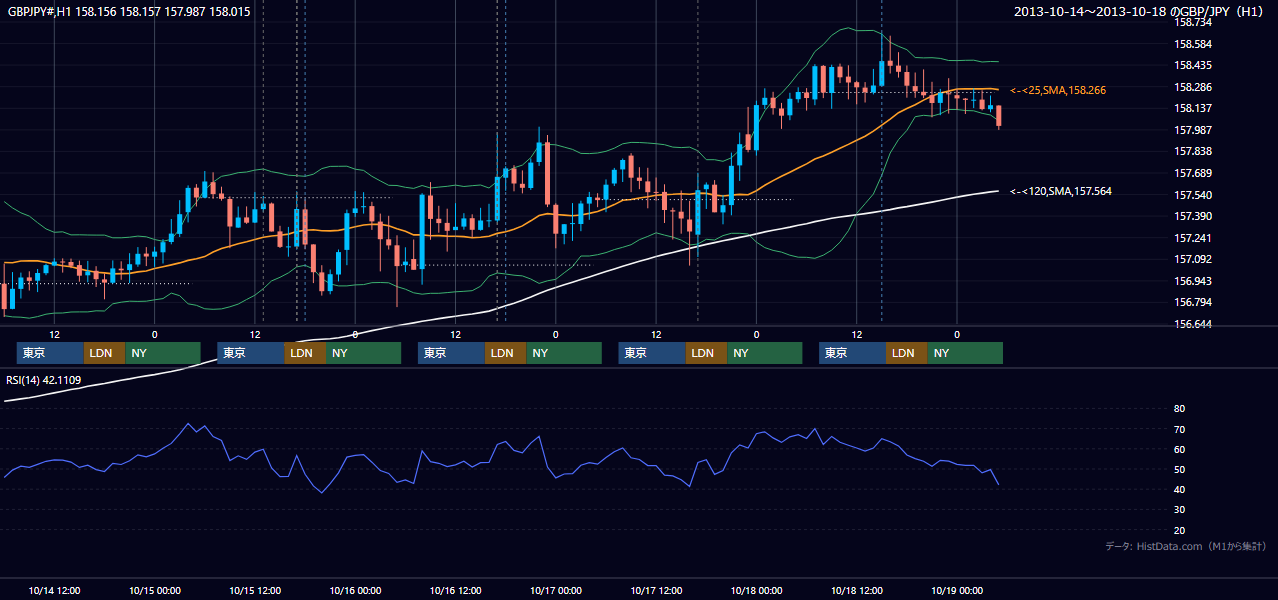The image size is (1278, 600).
Task: Click the 10/16 00:00 time axis label
Action: coord(355,590)
